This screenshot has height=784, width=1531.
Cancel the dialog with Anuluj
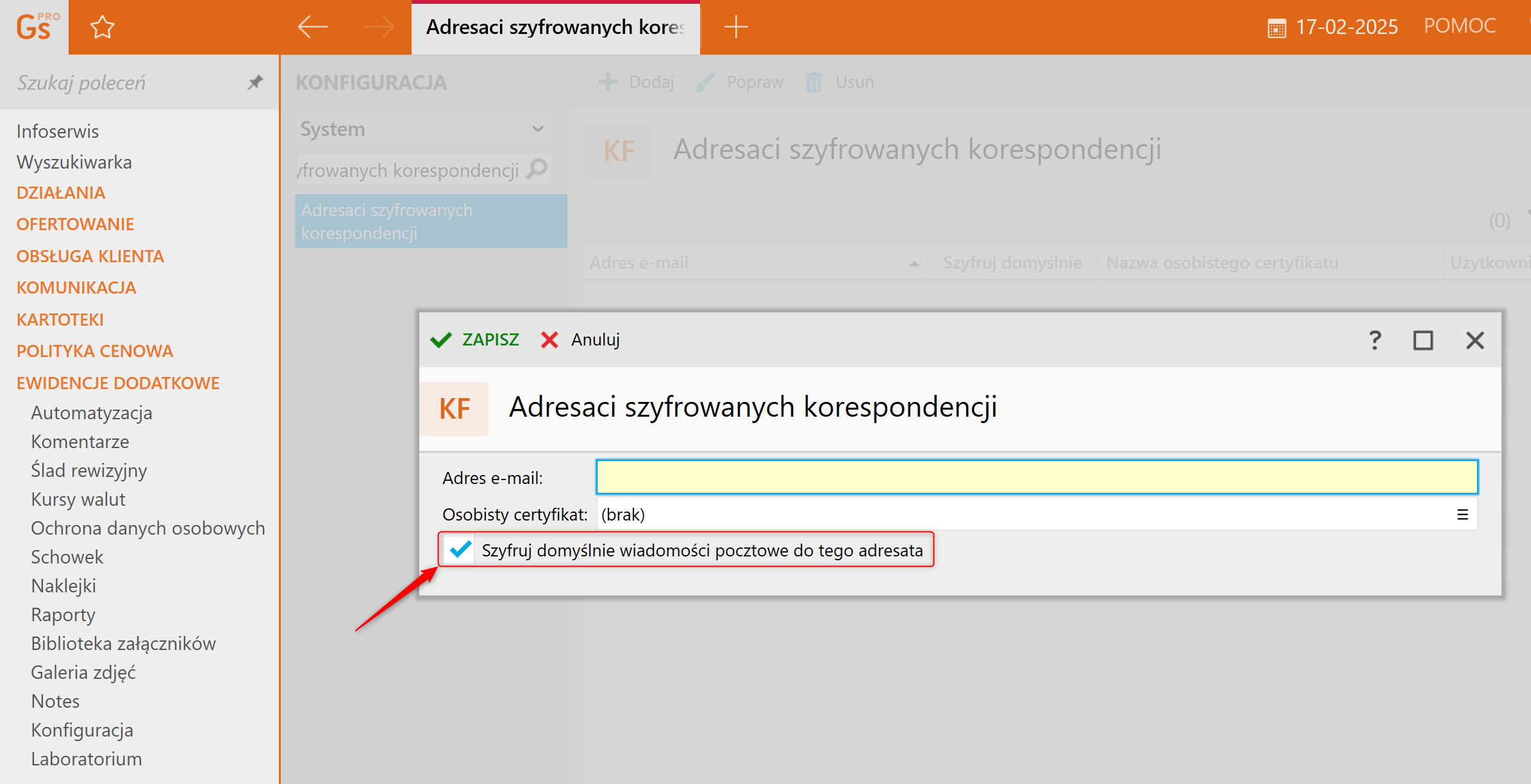pos(580,340)
